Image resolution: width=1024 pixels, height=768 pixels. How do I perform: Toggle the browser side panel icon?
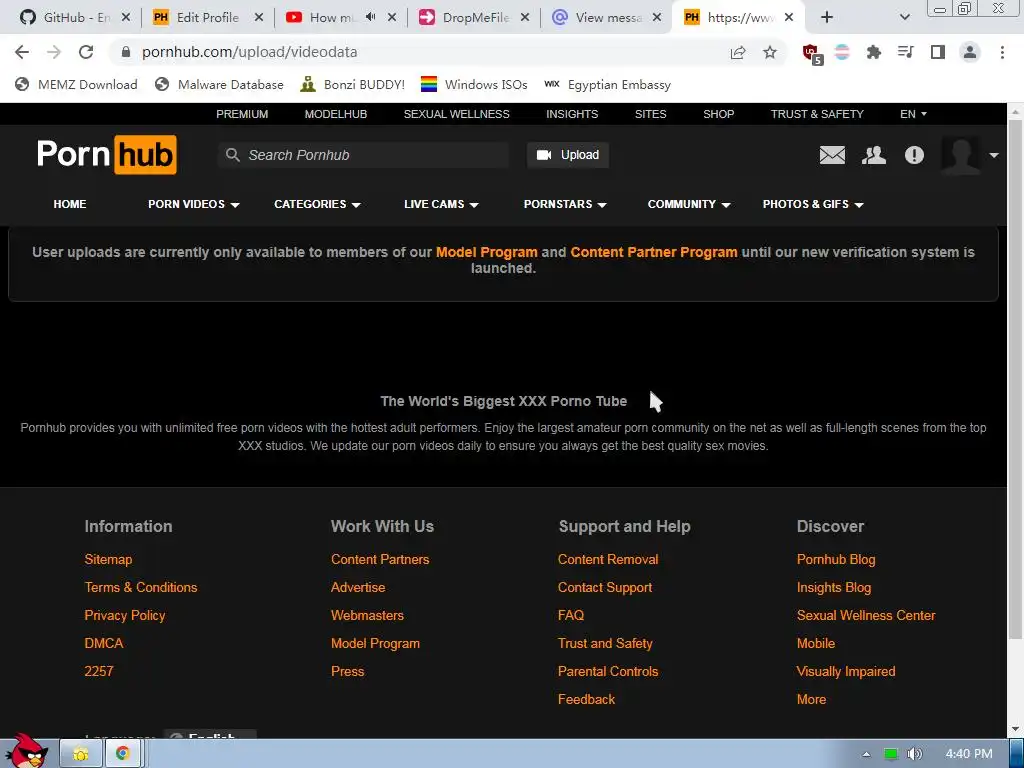[938, 52]
